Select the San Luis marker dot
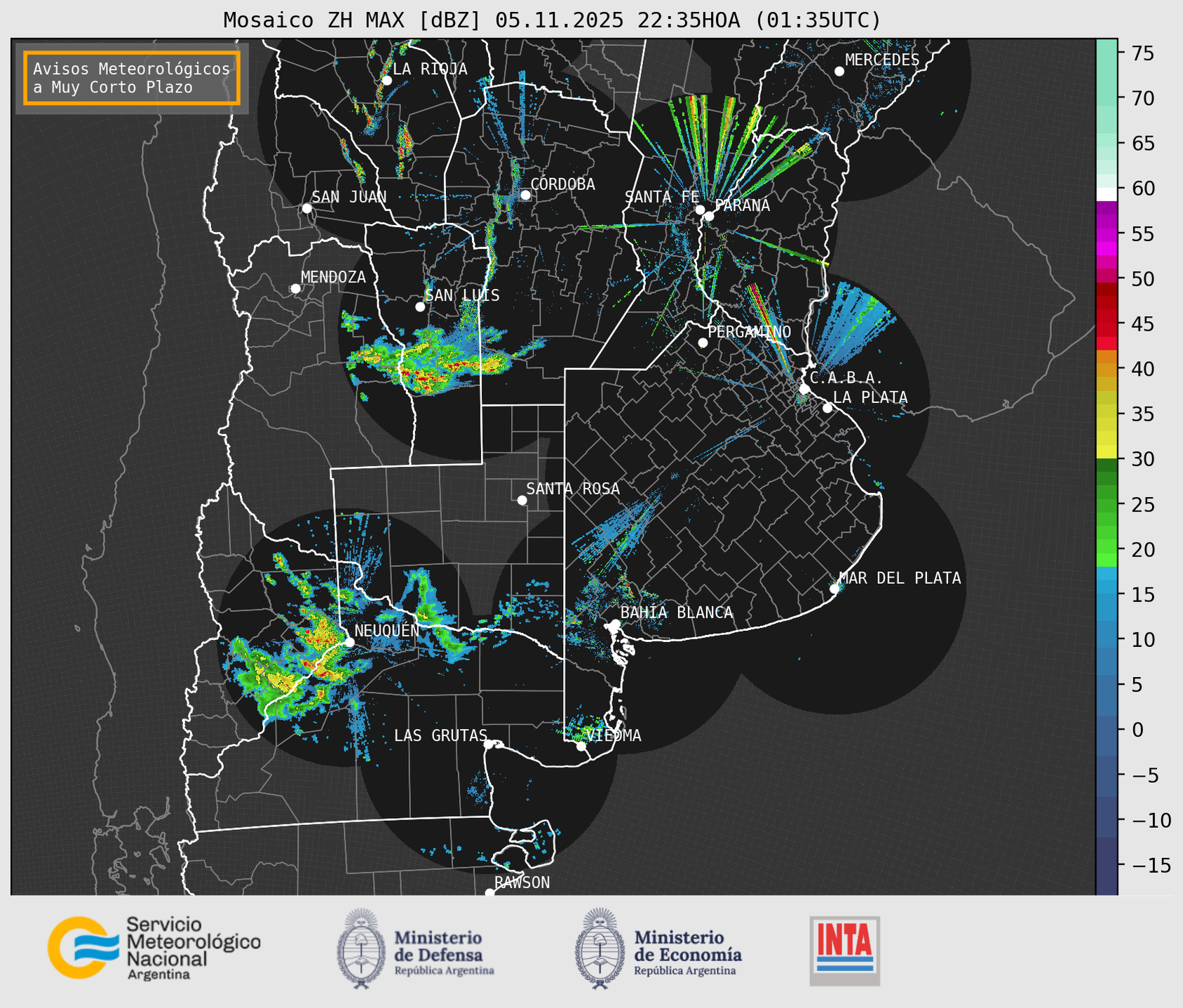This screenshot has width=1183, height=1008. (420, 307)
